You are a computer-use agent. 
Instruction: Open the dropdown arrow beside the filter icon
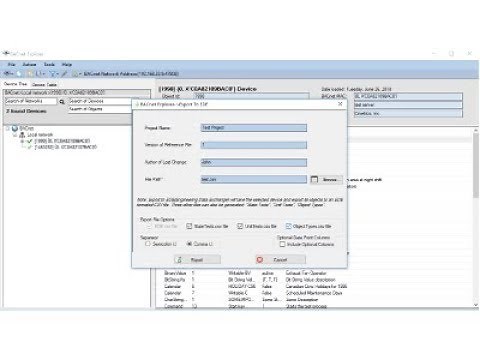point(57,74)
